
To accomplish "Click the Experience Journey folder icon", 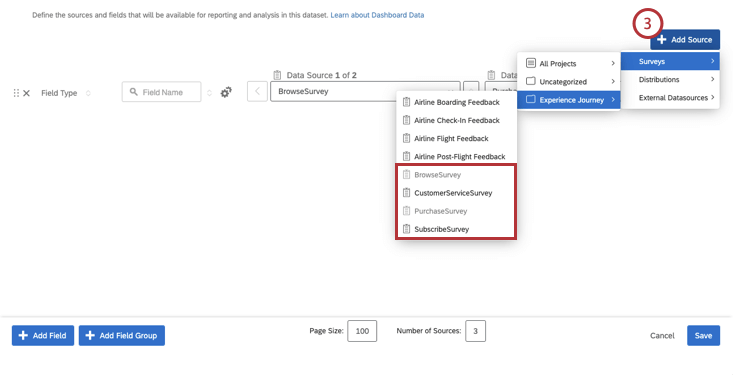I will (x=531, y=100).
